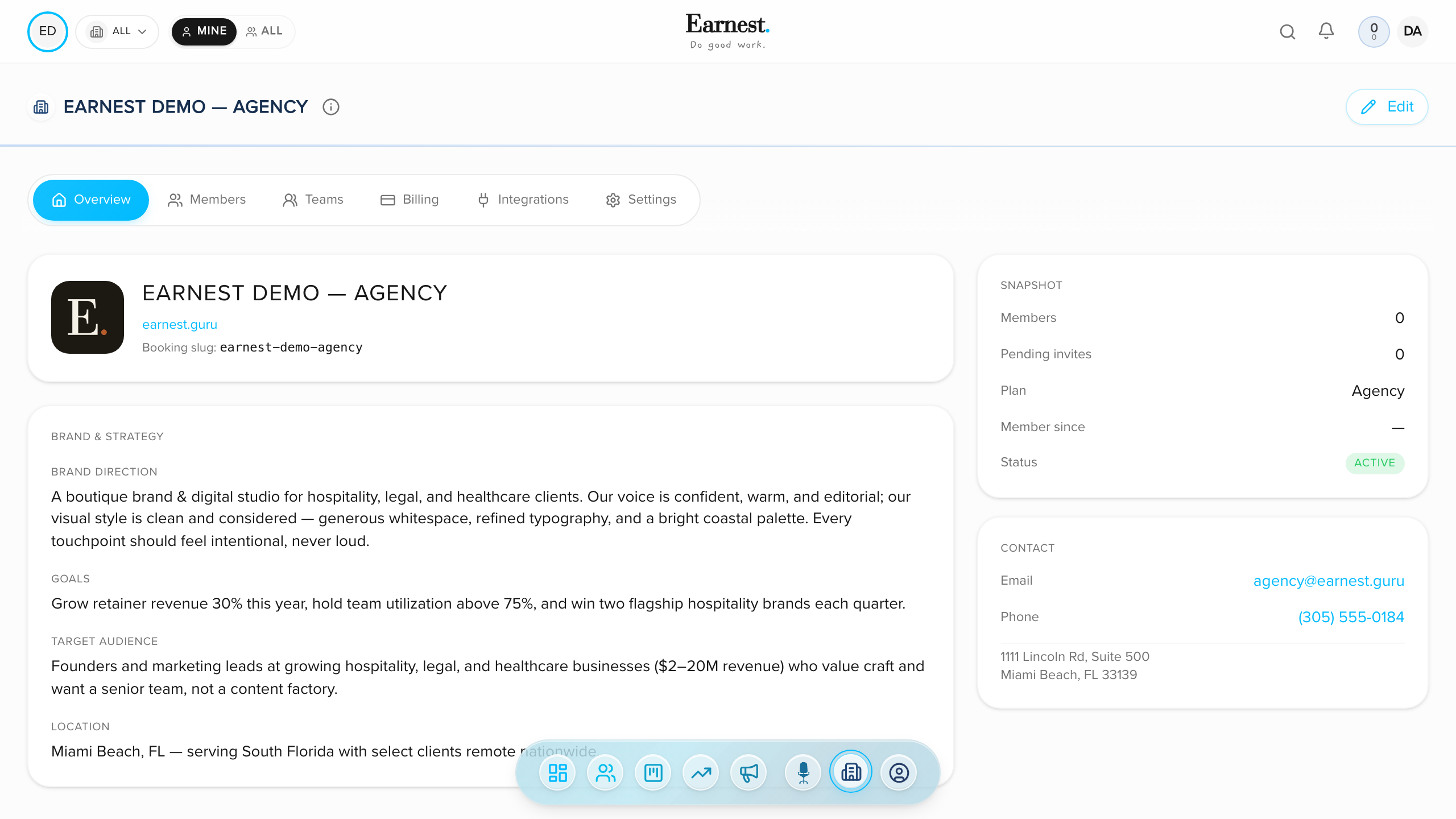1456x819 pixels.
Task: Switch to the Members tab
Action: (207, 200)
